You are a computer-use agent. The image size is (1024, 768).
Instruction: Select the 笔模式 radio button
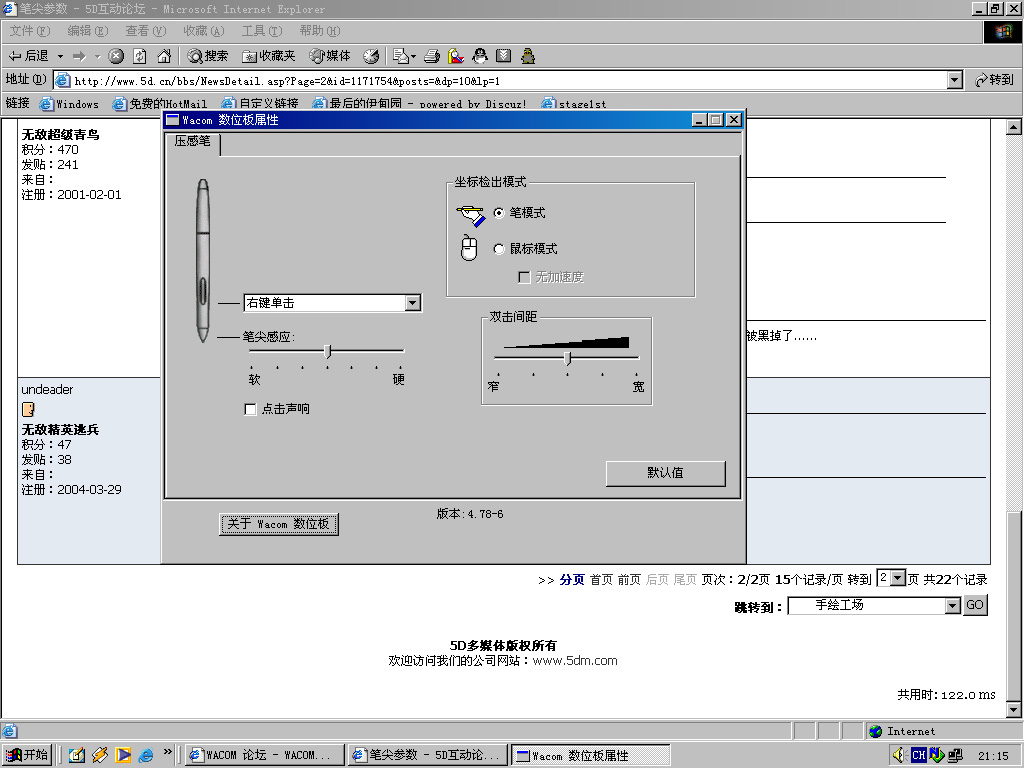499,213
